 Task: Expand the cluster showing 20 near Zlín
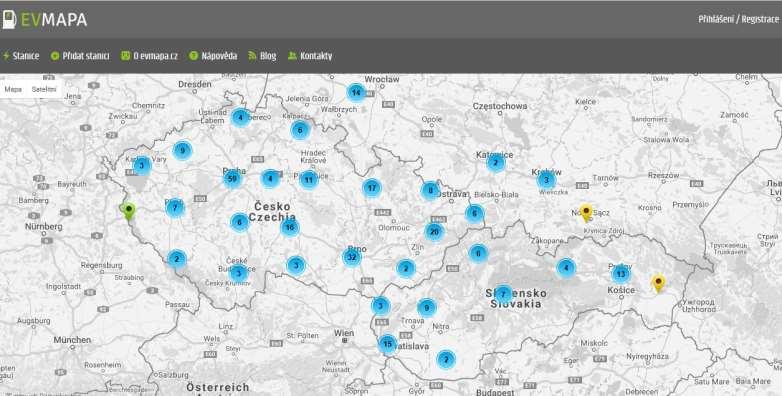[434, 232]
